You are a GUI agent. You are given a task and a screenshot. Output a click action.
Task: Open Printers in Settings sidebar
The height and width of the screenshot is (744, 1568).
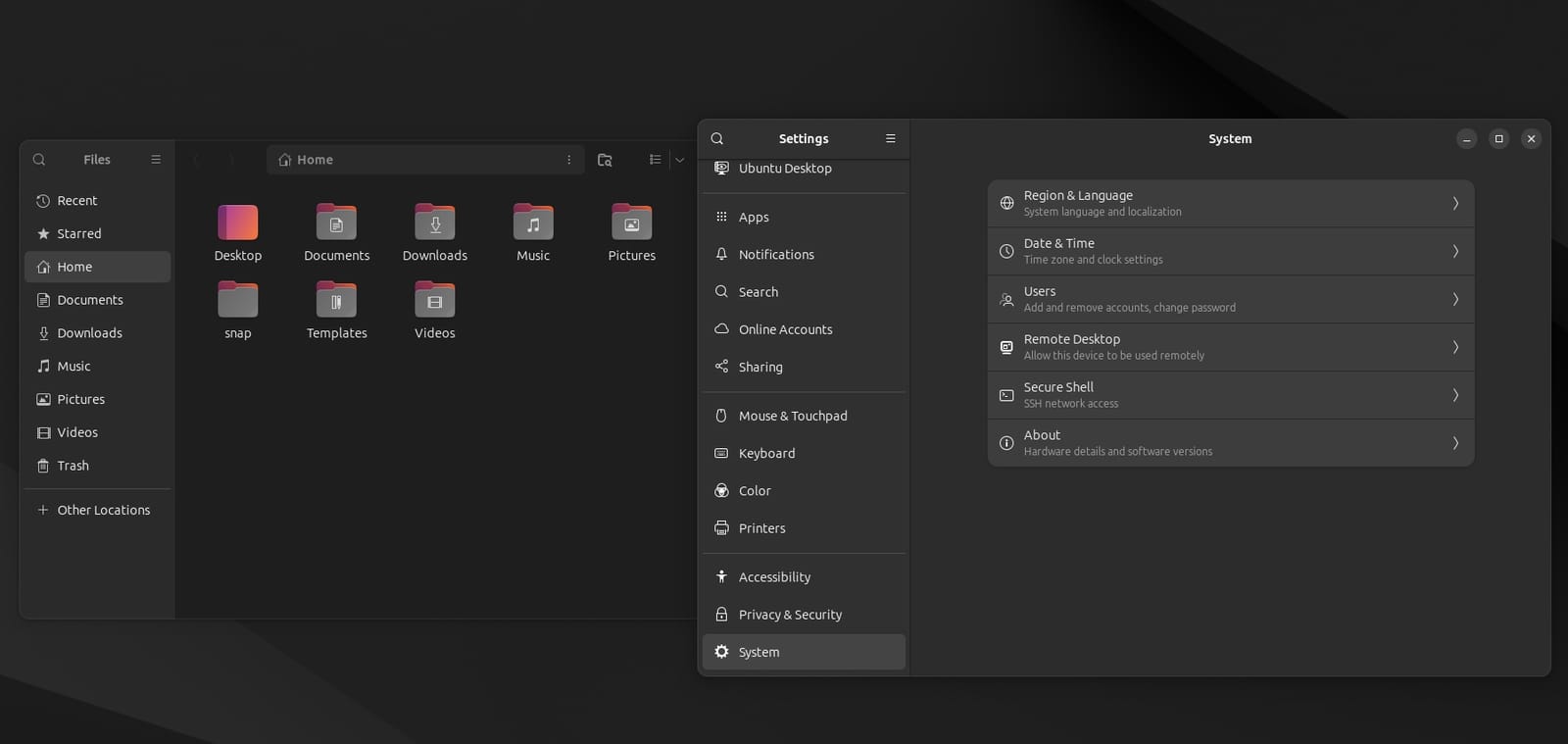coord(804,527)
